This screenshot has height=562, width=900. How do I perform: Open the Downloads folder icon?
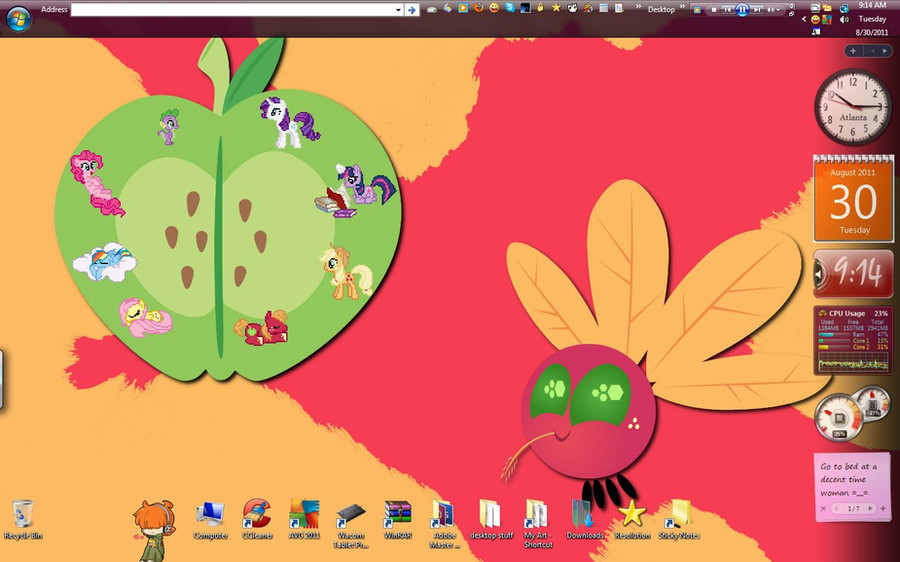[585, 520]
